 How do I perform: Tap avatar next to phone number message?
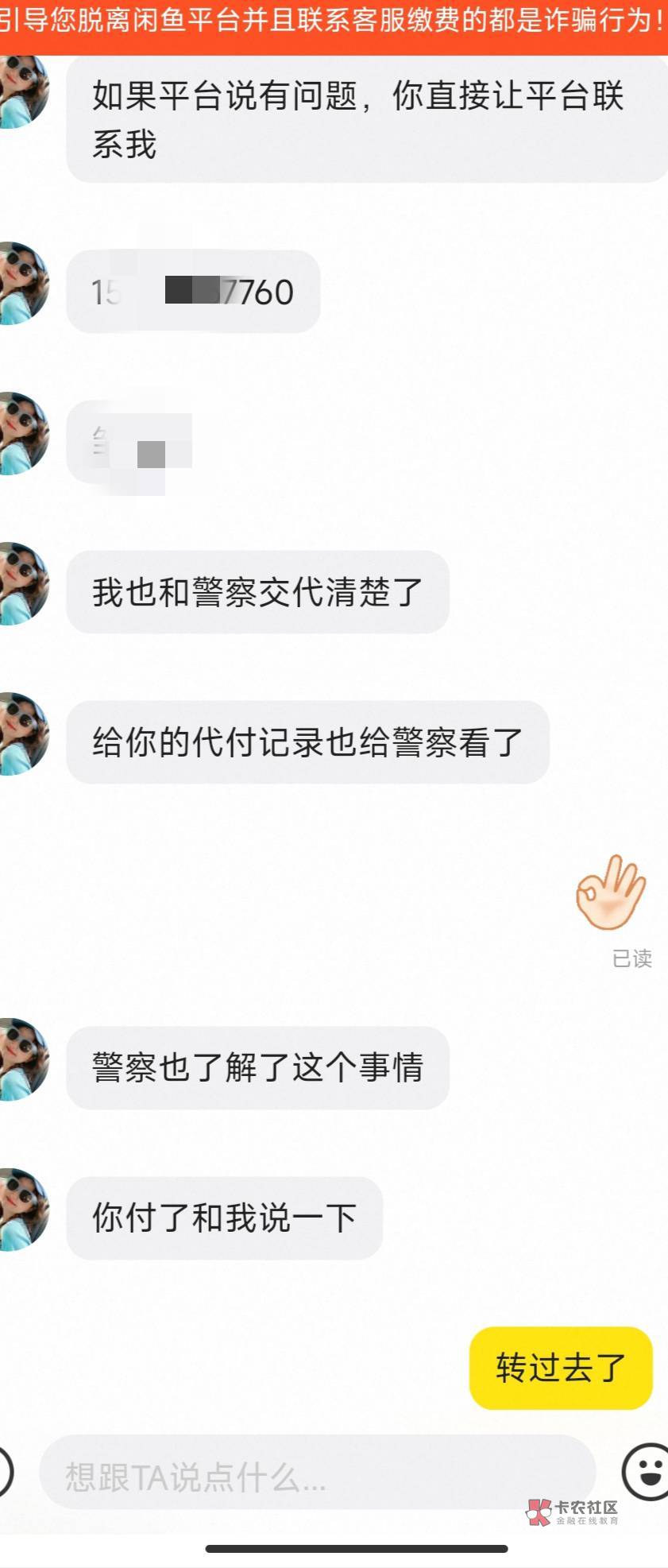coord(23,284)
